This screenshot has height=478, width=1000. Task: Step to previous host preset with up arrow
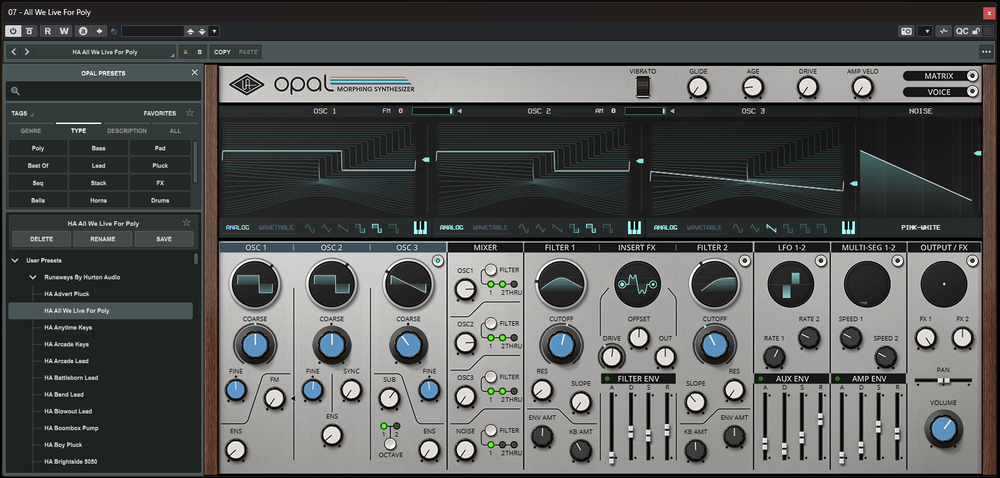[190, 31]
